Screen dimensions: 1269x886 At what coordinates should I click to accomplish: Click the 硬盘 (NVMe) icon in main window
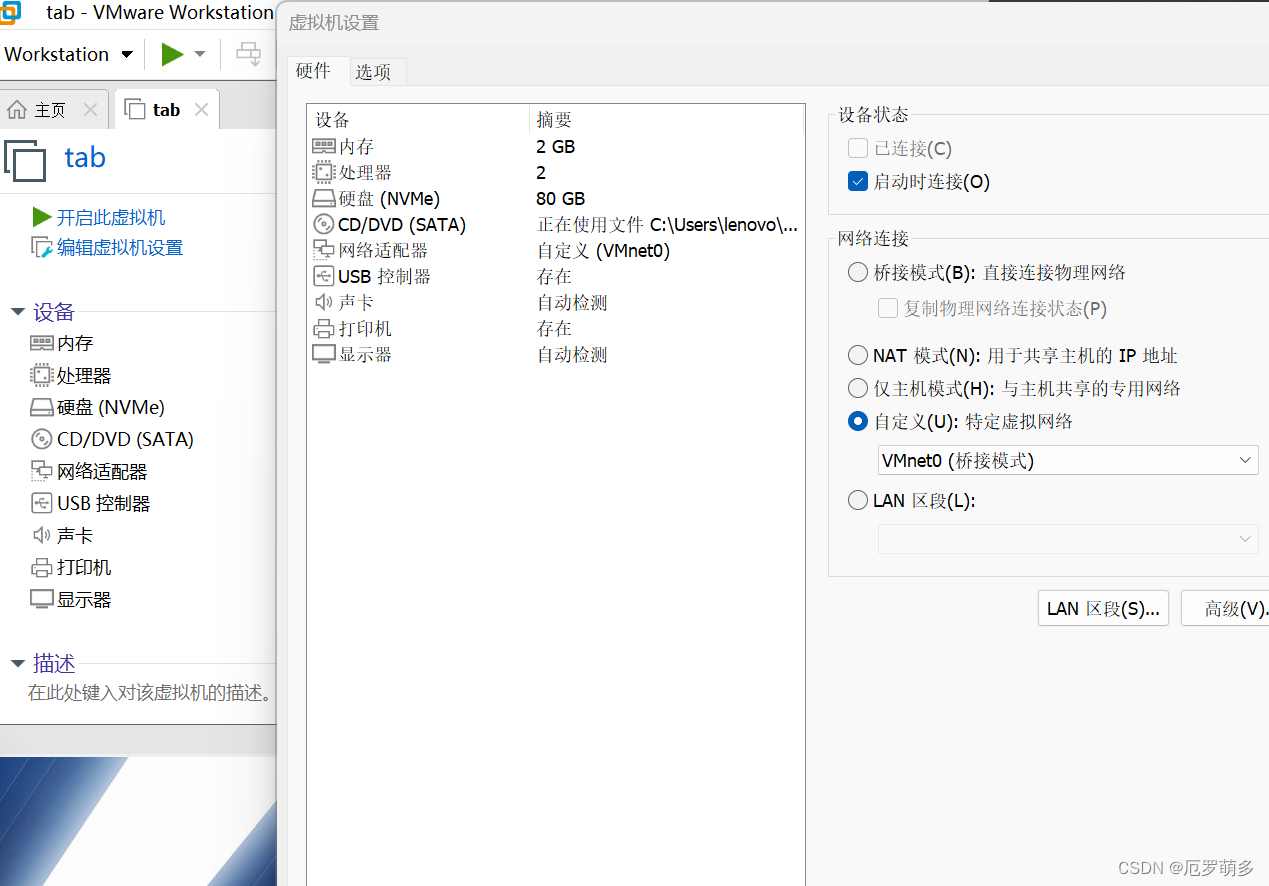[41, 407]
